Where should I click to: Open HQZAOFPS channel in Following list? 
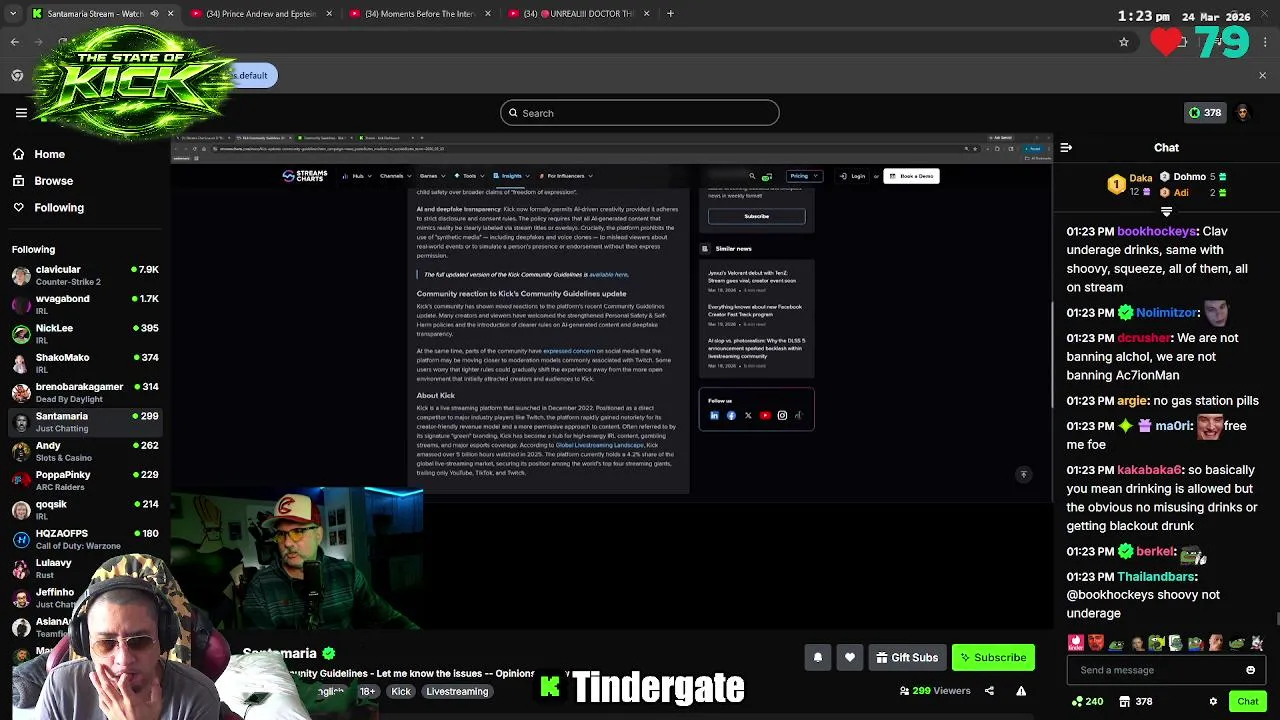click(85, 539)
